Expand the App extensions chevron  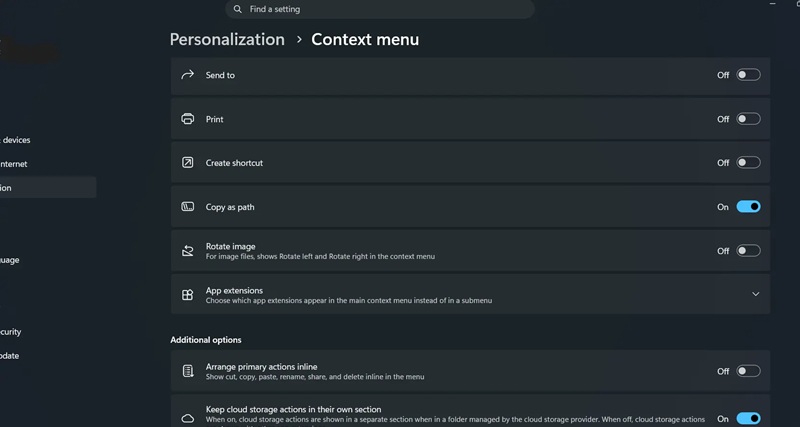click(756, 294)
